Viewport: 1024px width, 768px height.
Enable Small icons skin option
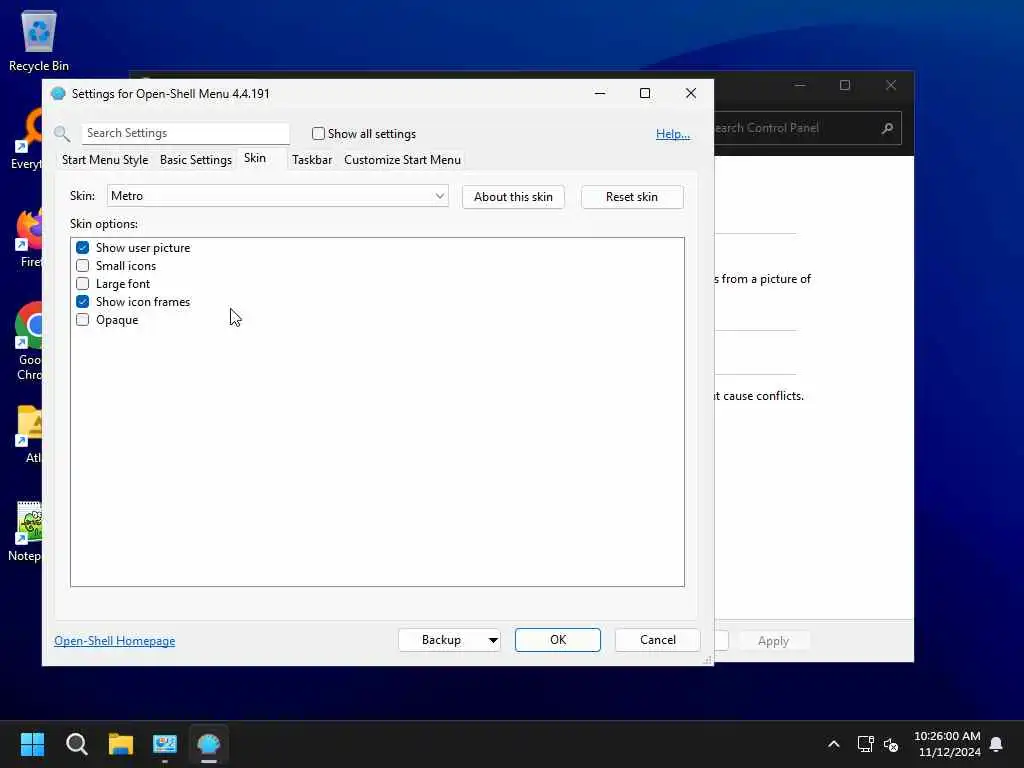(x=82, y=266)
